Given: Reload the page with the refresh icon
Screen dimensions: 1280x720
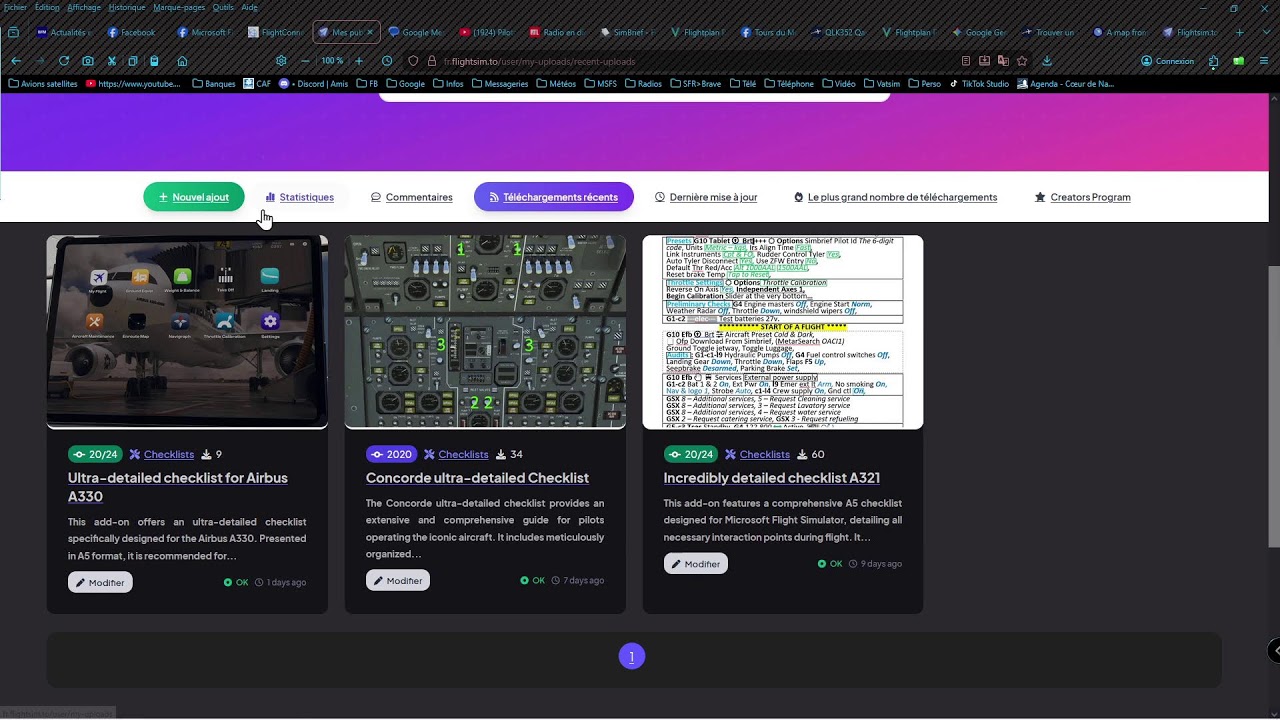Looking at the screenshot, I should pos(64,61).
